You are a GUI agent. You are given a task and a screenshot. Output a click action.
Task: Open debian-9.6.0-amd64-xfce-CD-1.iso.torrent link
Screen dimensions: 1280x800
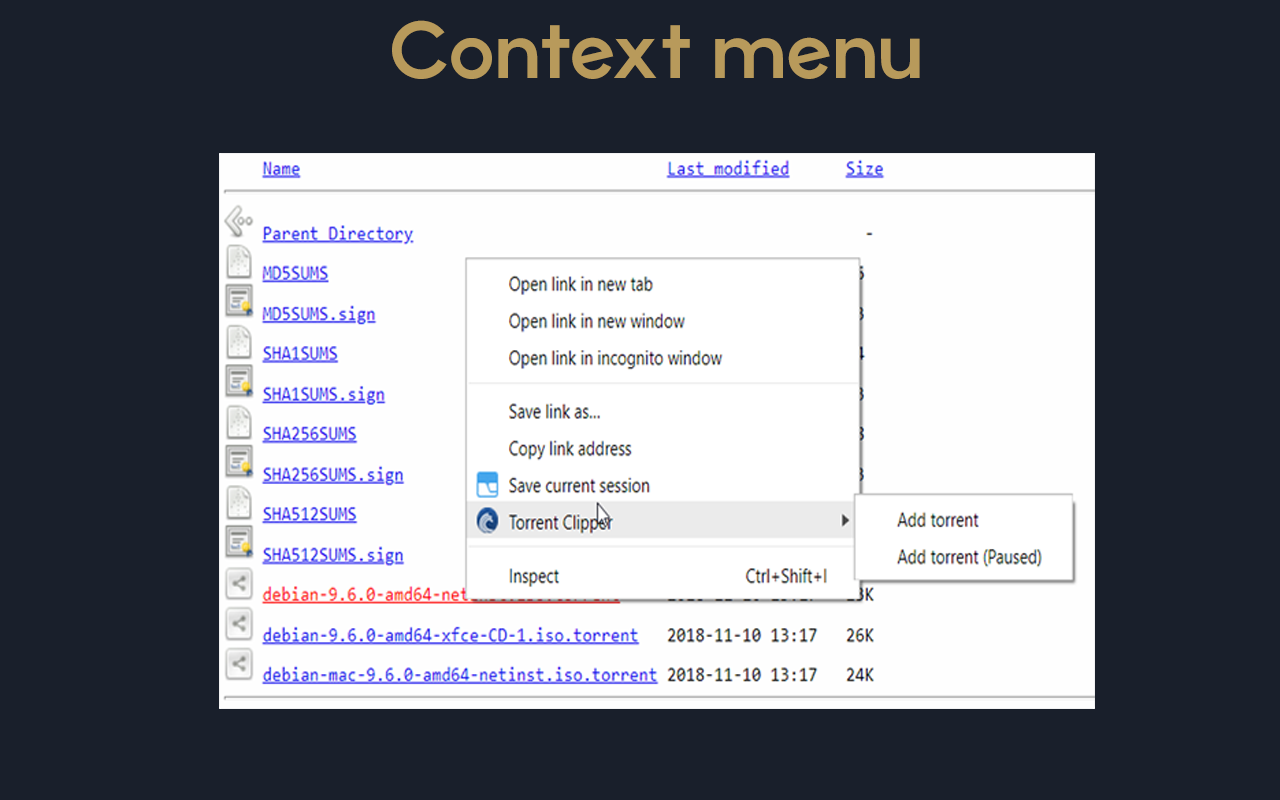(x=450, y=635)
